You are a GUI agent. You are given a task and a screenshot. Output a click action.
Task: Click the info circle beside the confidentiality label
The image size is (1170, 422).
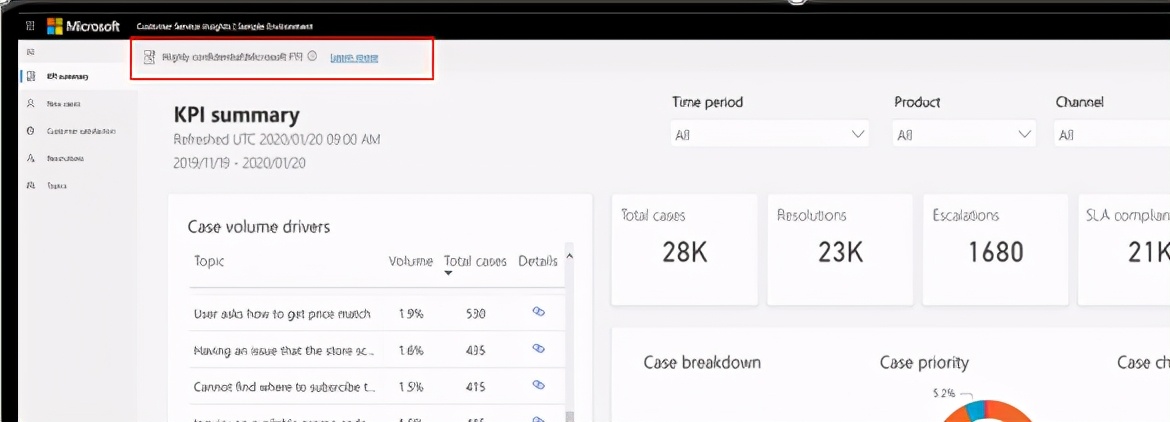[313, 56]
